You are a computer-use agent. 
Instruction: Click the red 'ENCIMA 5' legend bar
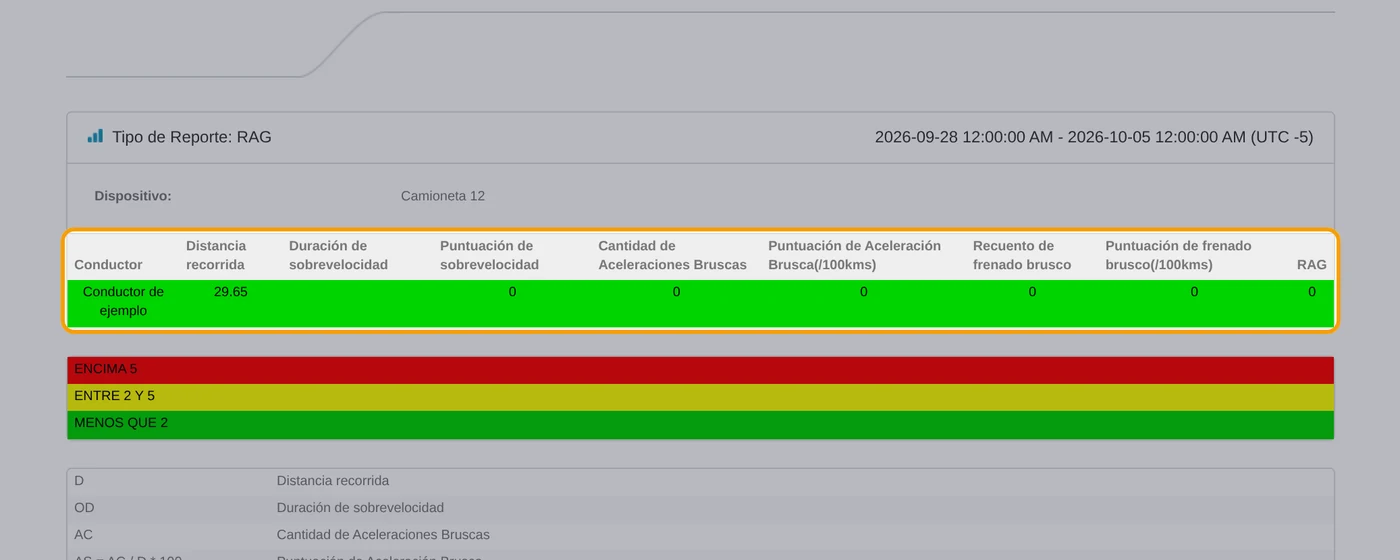(700, 370)
